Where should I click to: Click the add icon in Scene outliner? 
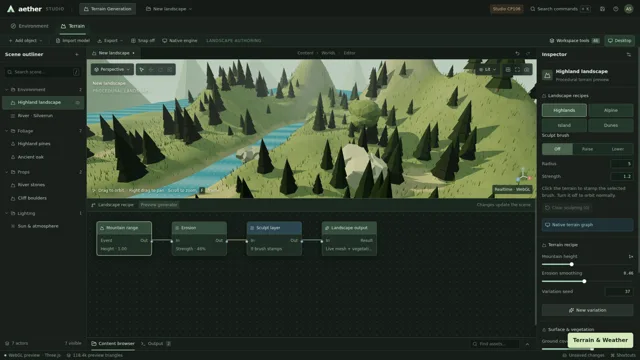[x=77, y=54]
